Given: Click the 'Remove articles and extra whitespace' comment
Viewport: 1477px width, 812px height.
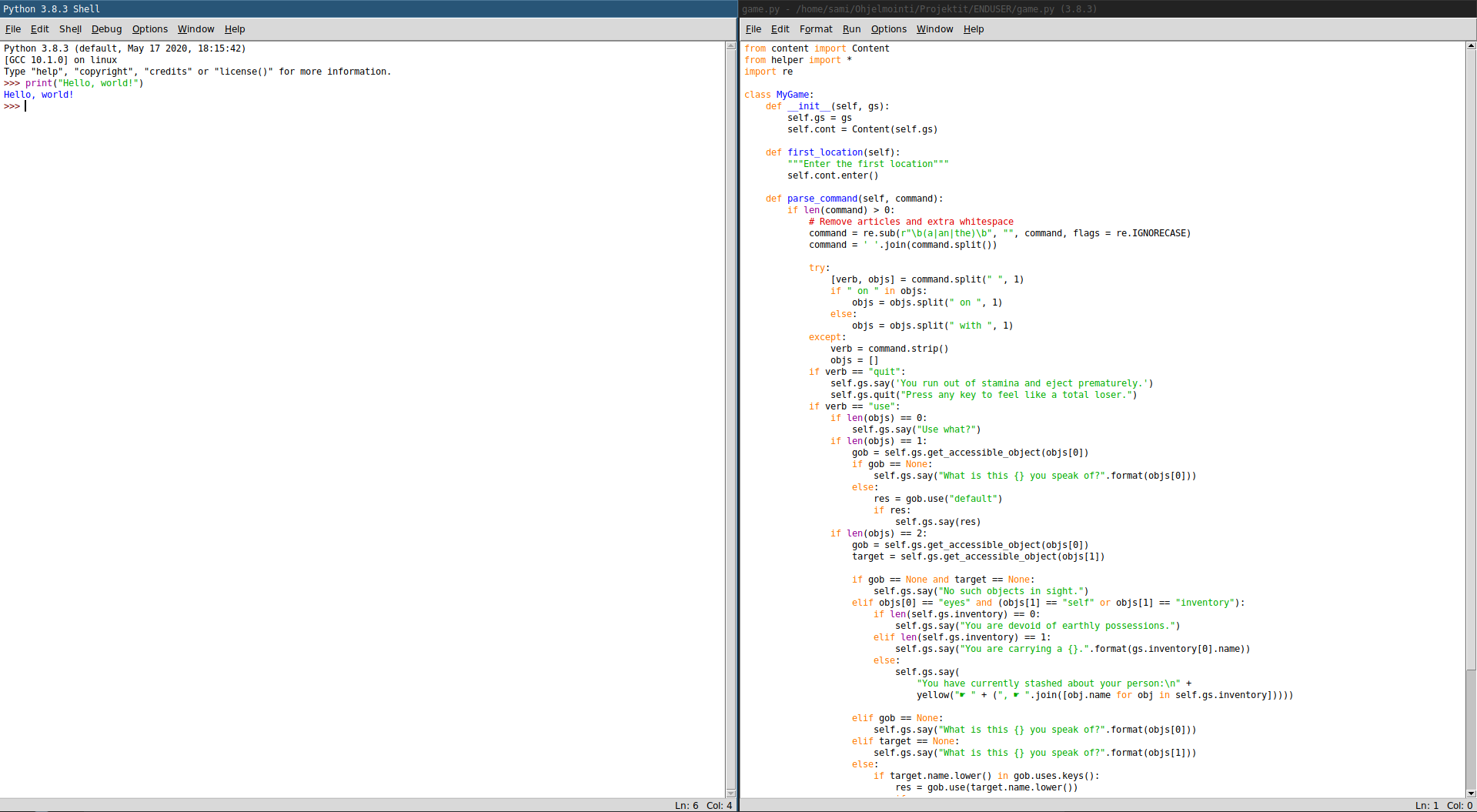Looking at the screenshot, I should pos(911,222).
